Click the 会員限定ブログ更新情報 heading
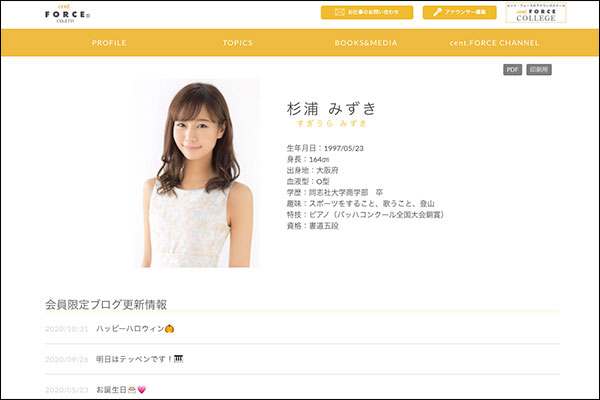 click(x=106, y=303)
